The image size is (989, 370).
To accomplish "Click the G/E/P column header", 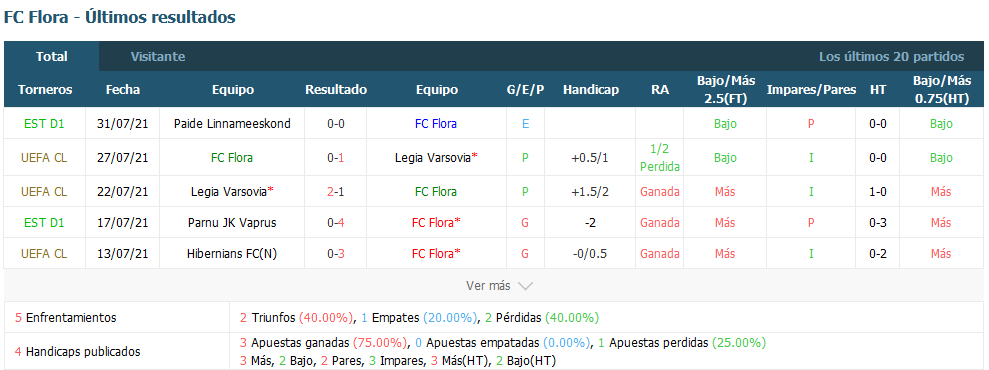I will [x=525, y=90].
